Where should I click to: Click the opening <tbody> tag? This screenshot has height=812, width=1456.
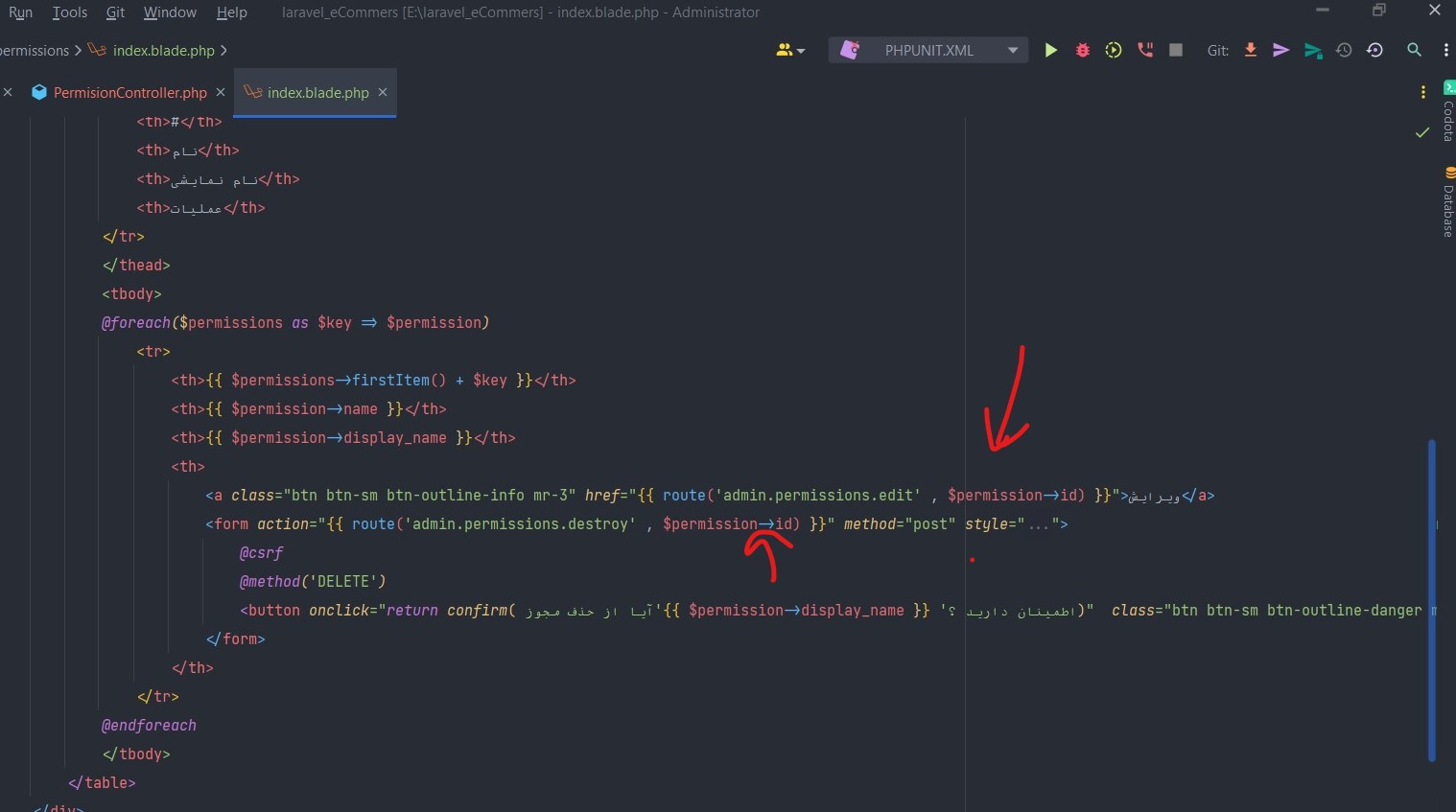[132, 294]
